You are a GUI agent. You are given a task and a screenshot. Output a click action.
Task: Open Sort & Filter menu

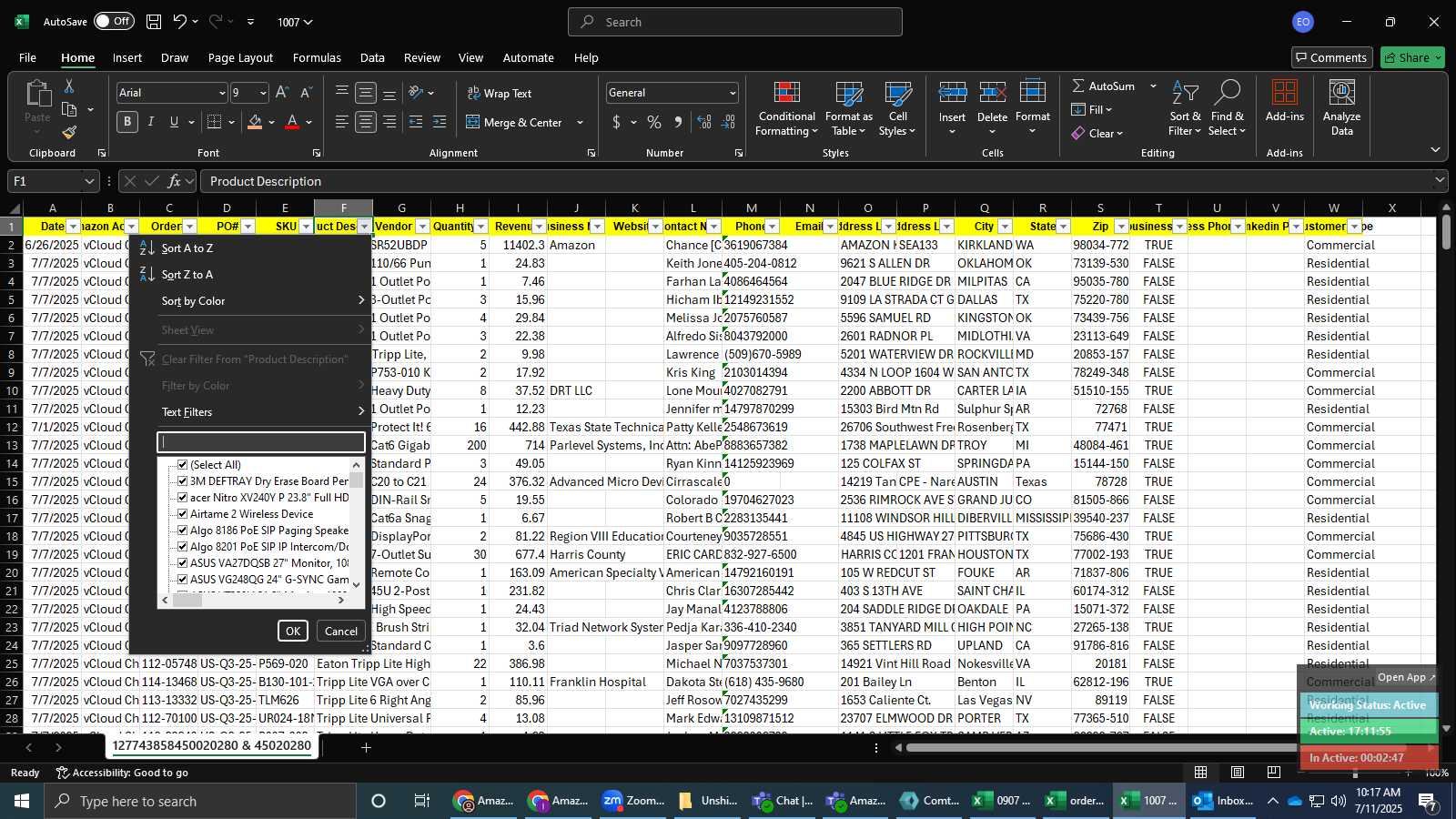(1185, 109)
